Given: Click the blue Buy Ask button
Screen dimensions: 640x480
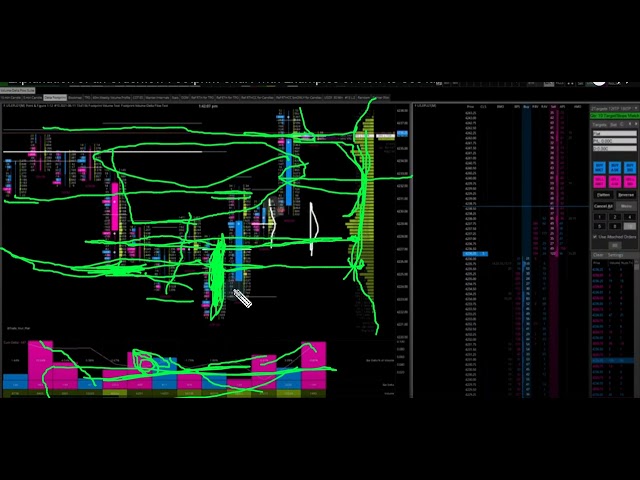Looking at the screenshot, I should (x=614, y=167).
